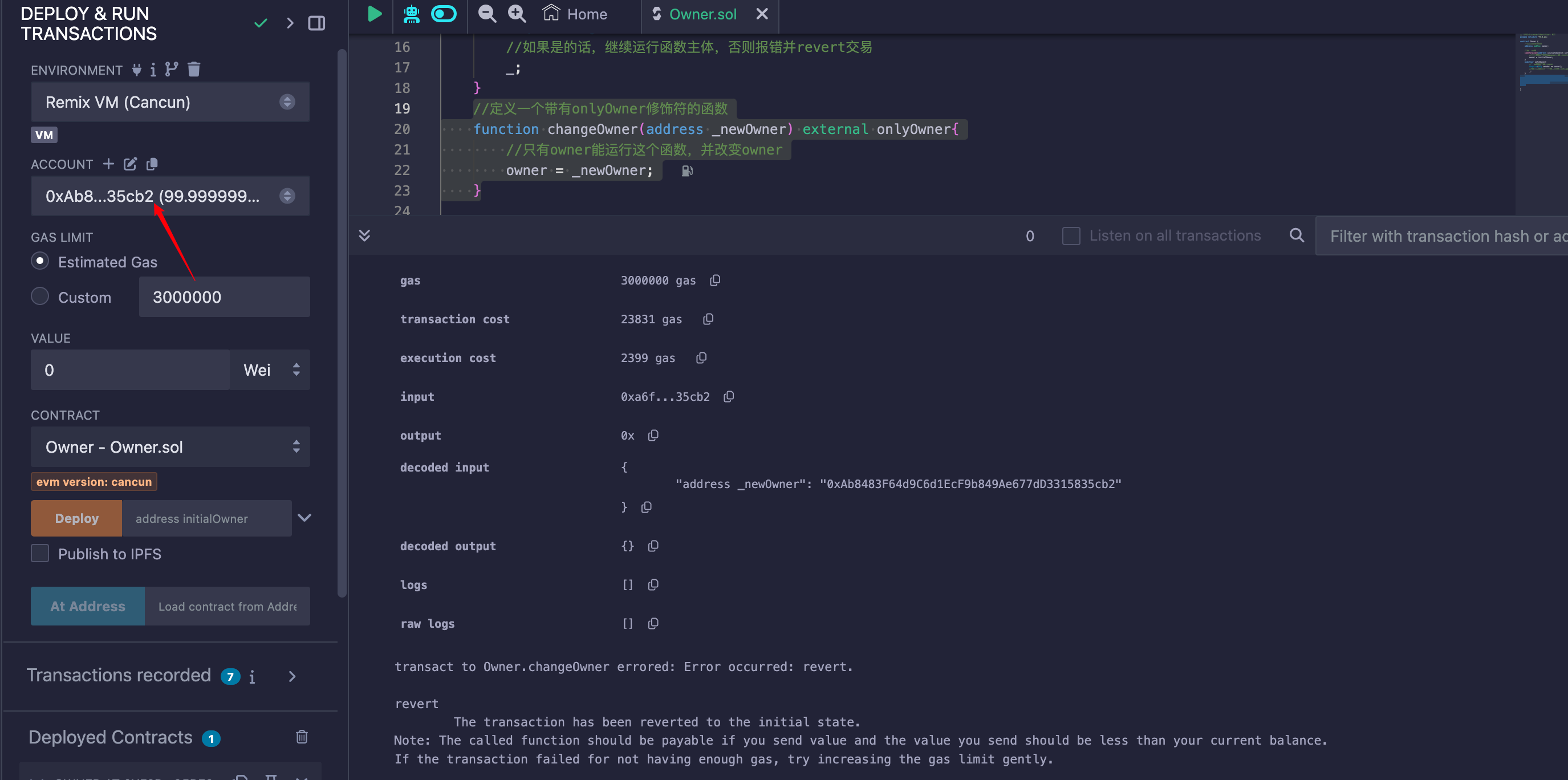The width and height of the screenshot is (1568, 780).
Task: Add a new account with plus icon
Action: coord(108,164)
